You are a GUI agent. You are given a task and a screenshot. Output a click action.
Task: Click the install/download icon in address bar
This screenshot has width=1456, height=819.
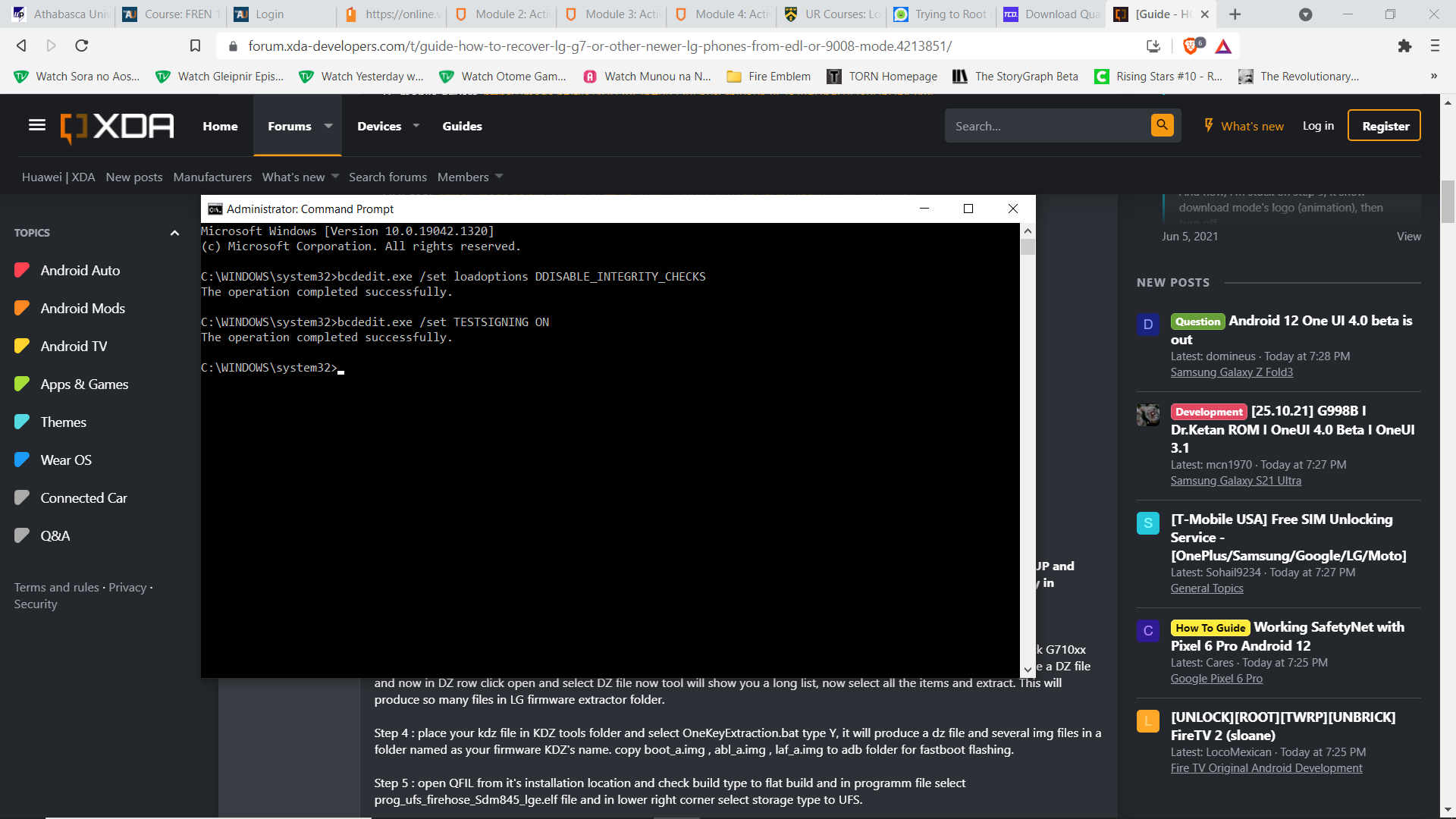(1153, 46)
